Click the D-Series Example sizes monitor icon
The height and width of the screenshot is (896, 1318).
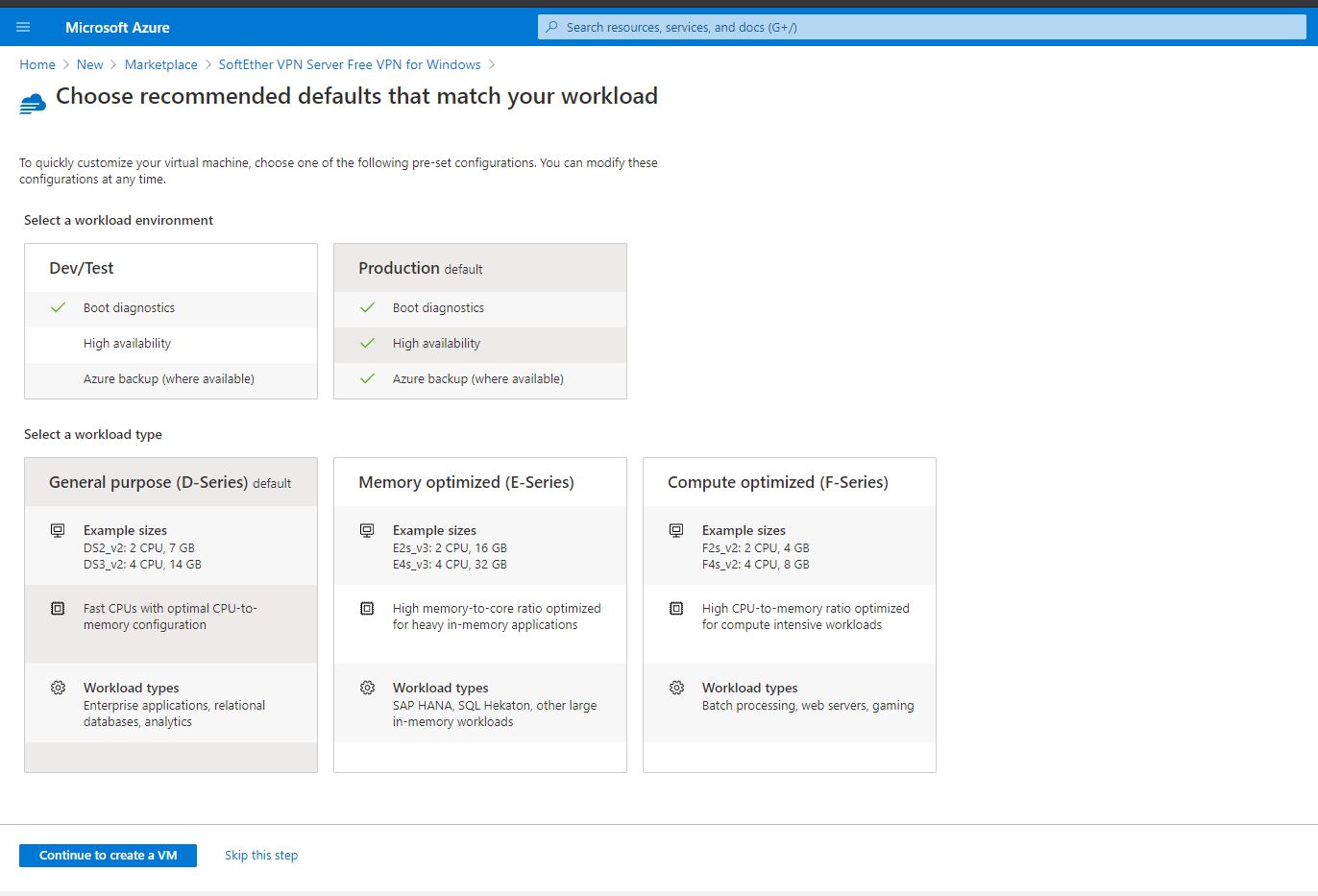click(x=58, y=530)
